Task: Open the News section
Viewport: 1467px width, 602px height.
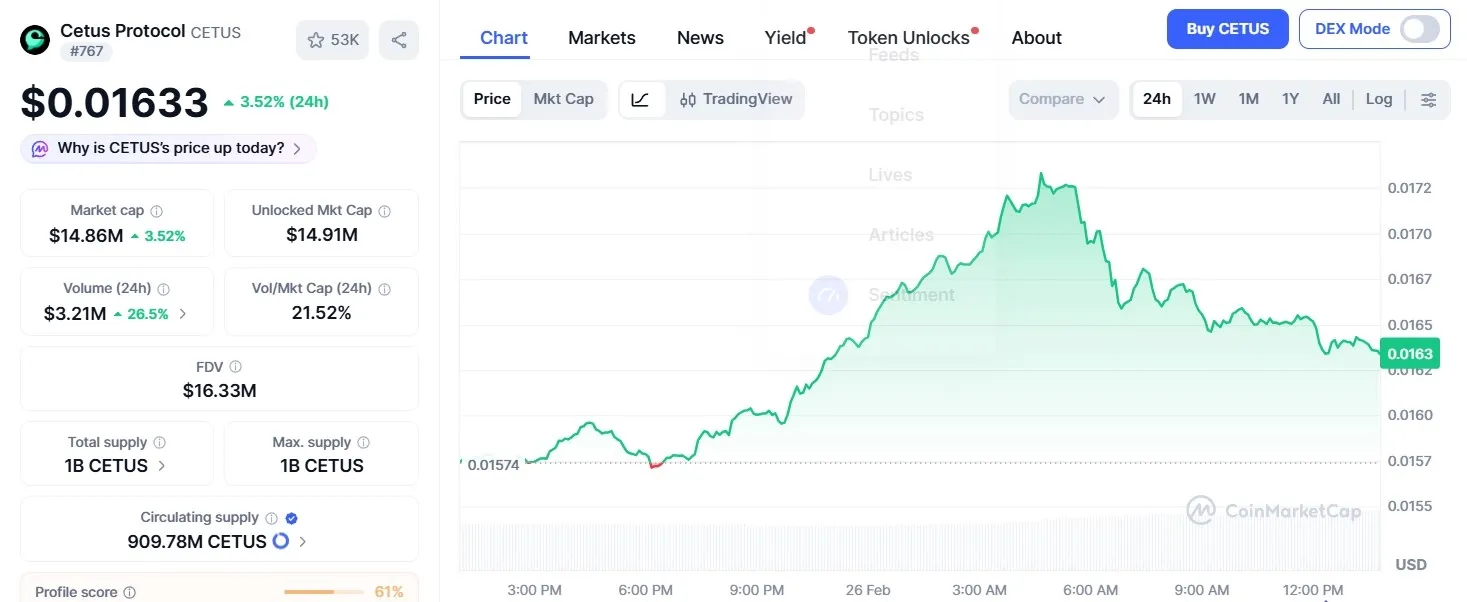Action: (x=699, y=37)
